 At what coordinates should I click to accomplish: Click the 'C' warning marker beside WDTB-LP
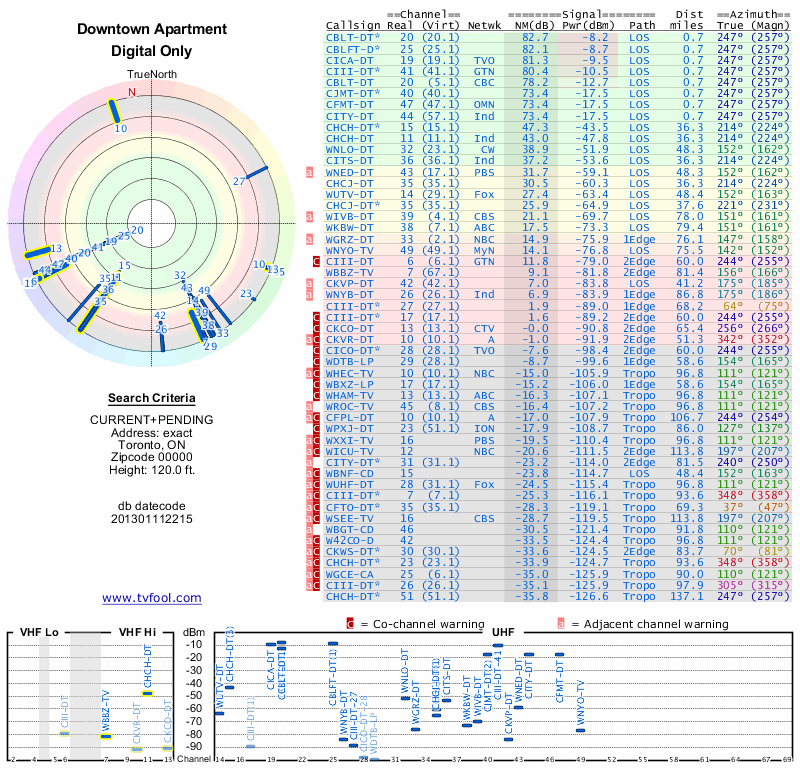[316, 362]
